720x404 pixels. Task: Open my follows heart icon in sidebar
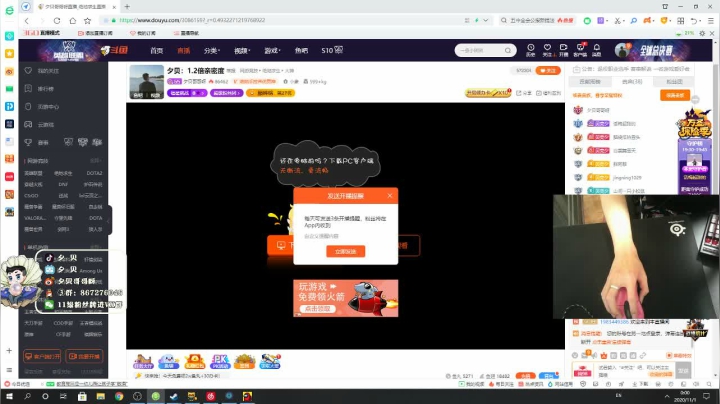tap(28, 71)
